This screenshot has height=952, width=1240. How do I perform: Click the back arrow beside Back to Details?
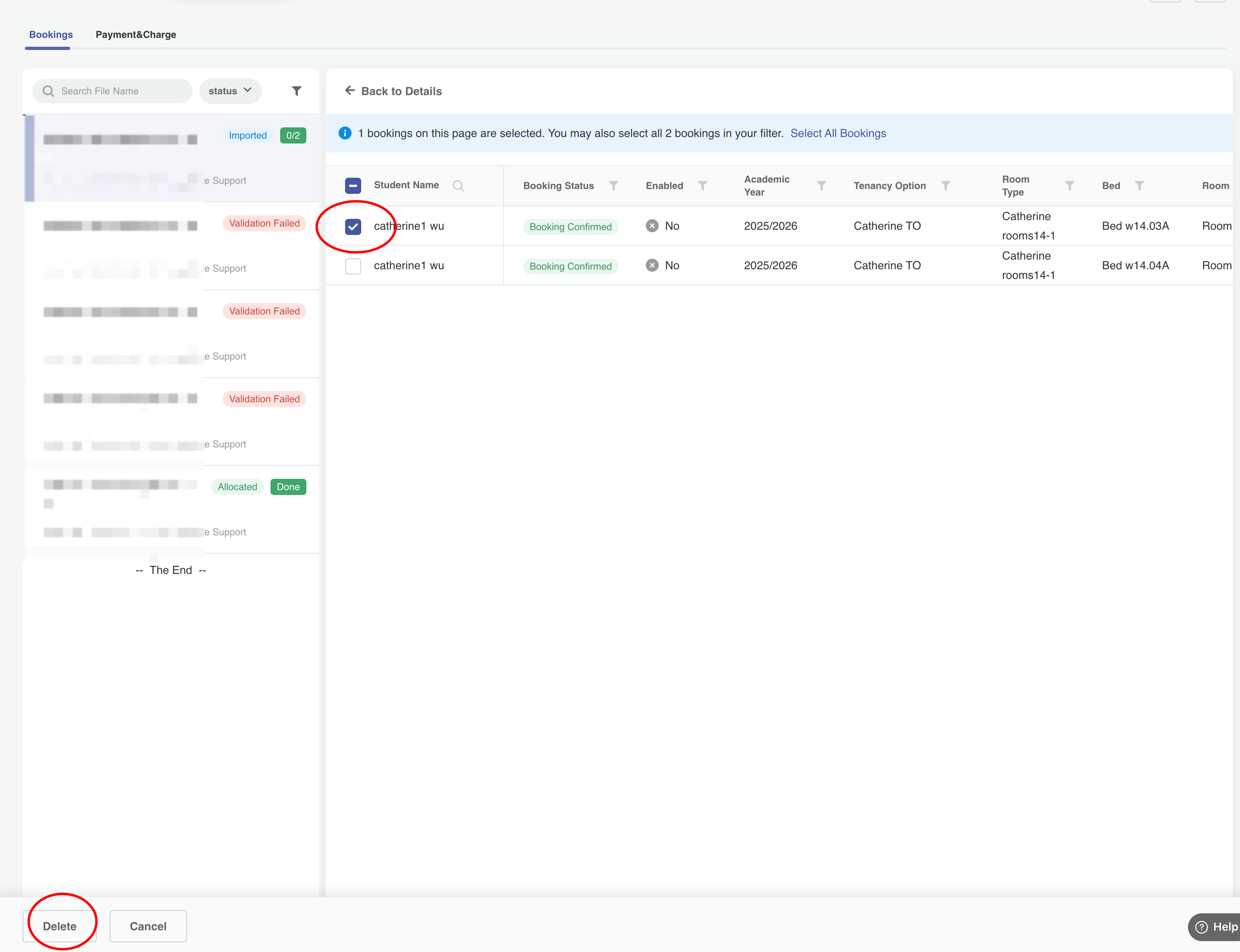pyautogui.click(x=350, y=91)
